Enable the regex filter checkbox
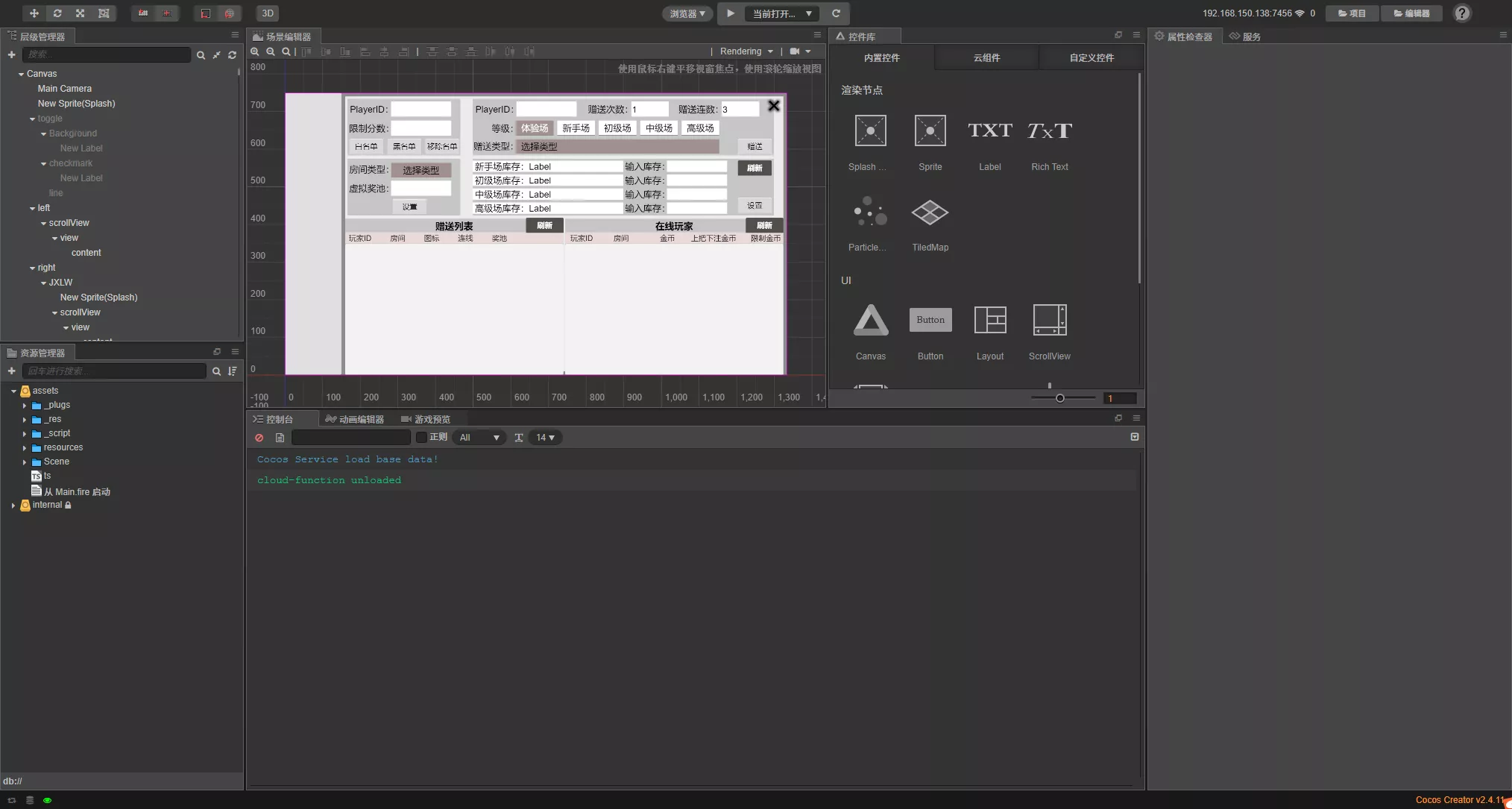Image resolution: width=1512 pixels, height=809 pixels. (421, 438)
